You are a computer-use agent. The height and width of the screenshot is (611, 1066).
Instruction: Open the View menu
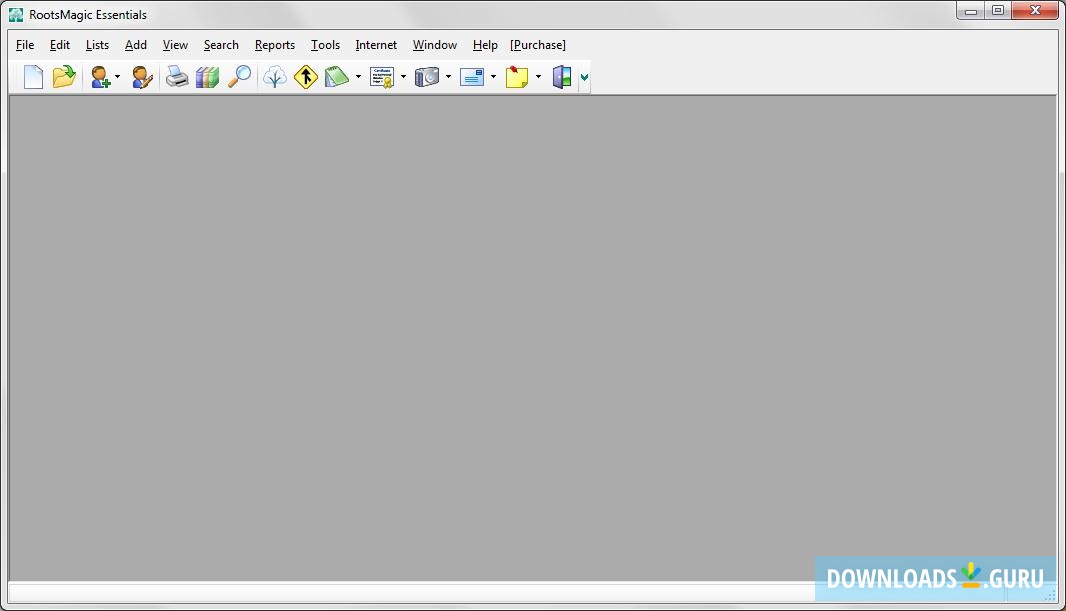pyautogui.click(x=175, y=45)
